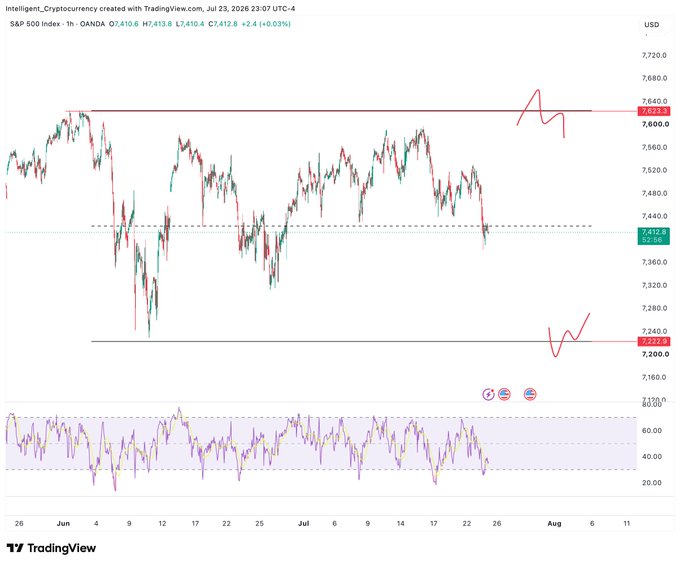The height and width of the screenshot is (565, 680).
Task: Click the Aug date label on time axis
Action: [x=554, y=523]
